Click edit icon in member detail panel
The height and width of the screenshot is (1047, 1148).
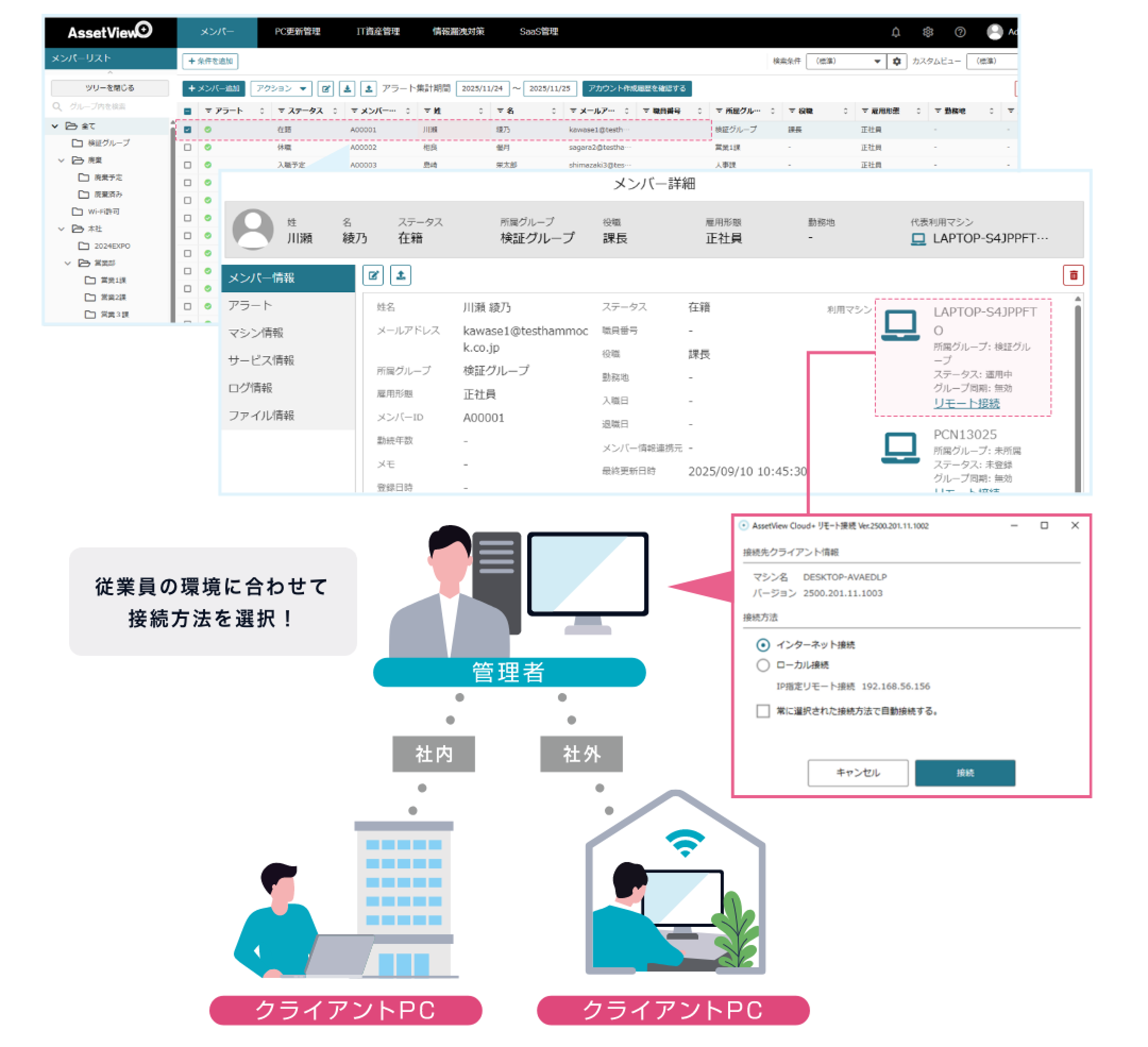[x=373, y=275]
